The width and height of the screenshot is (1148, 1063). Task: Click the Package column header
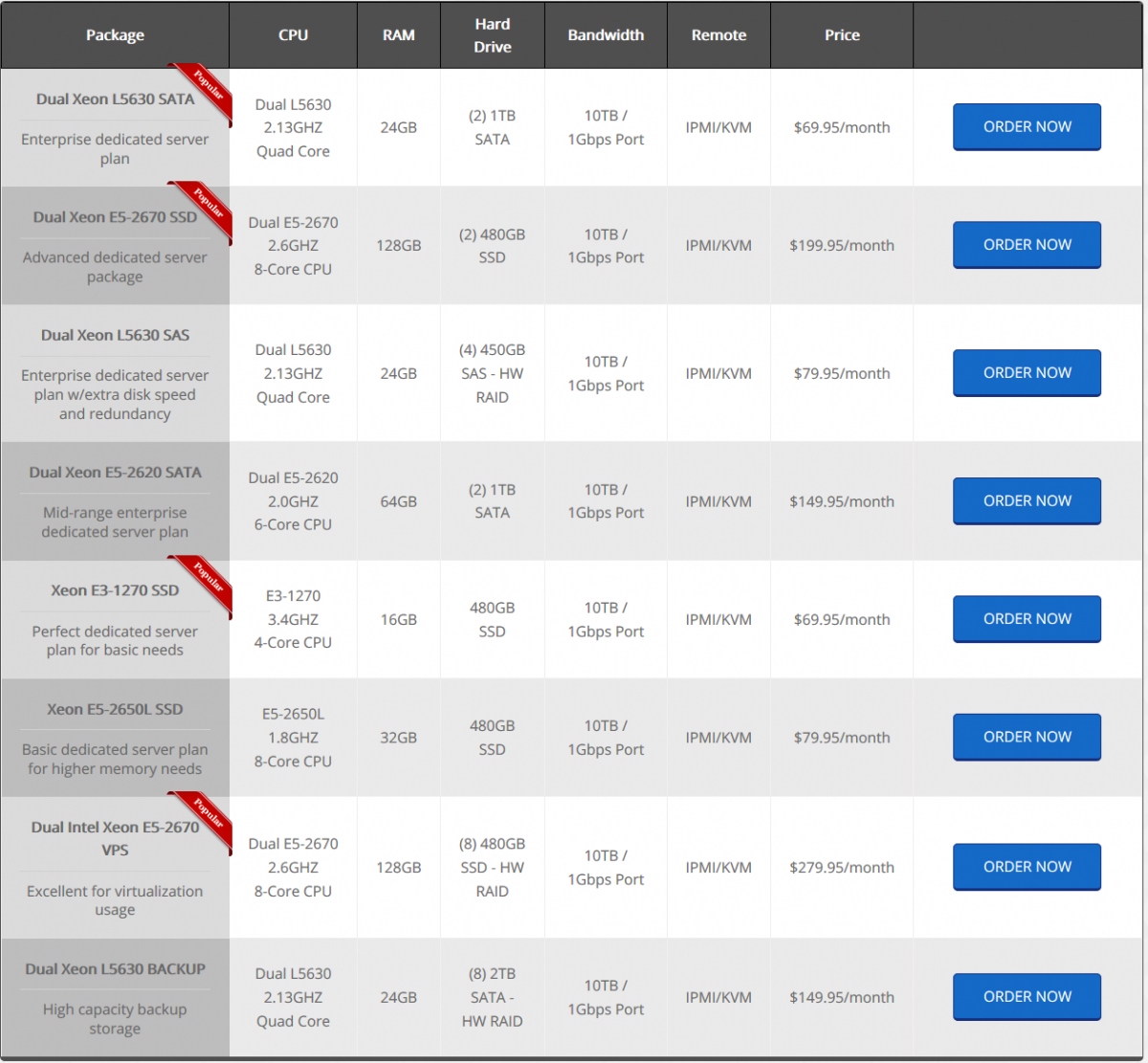point(115,35)
